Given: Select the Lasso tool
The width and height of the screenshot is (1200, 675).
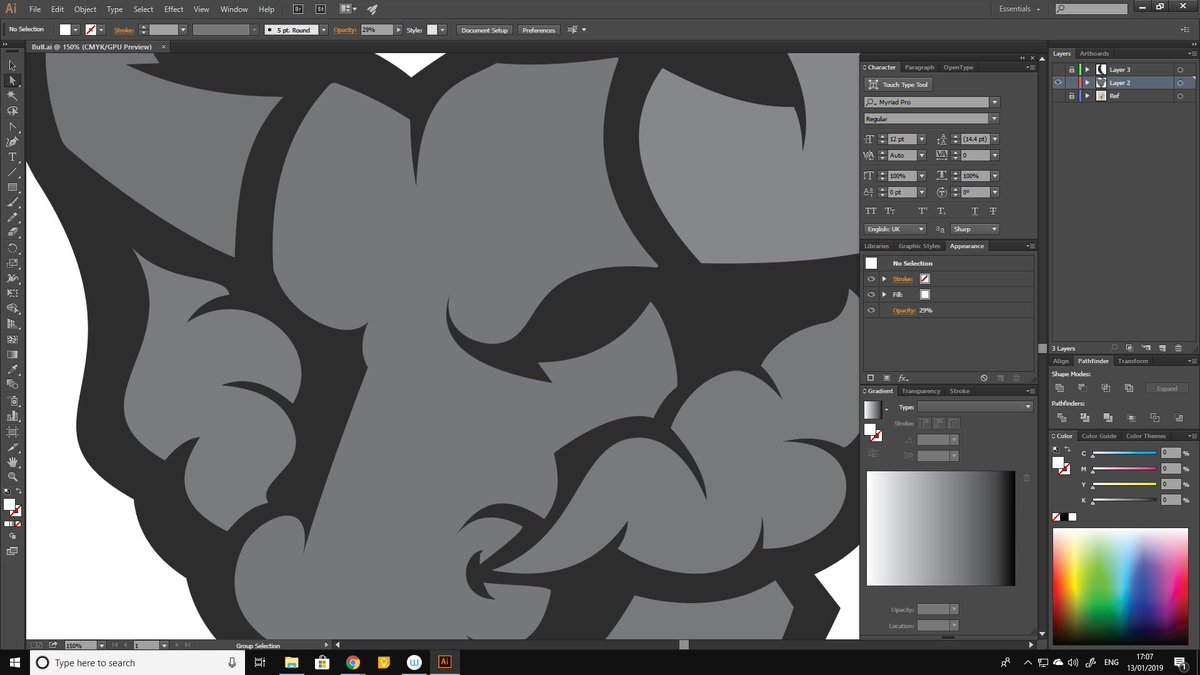Looking at the screenshot, I should tap(13, 111).
